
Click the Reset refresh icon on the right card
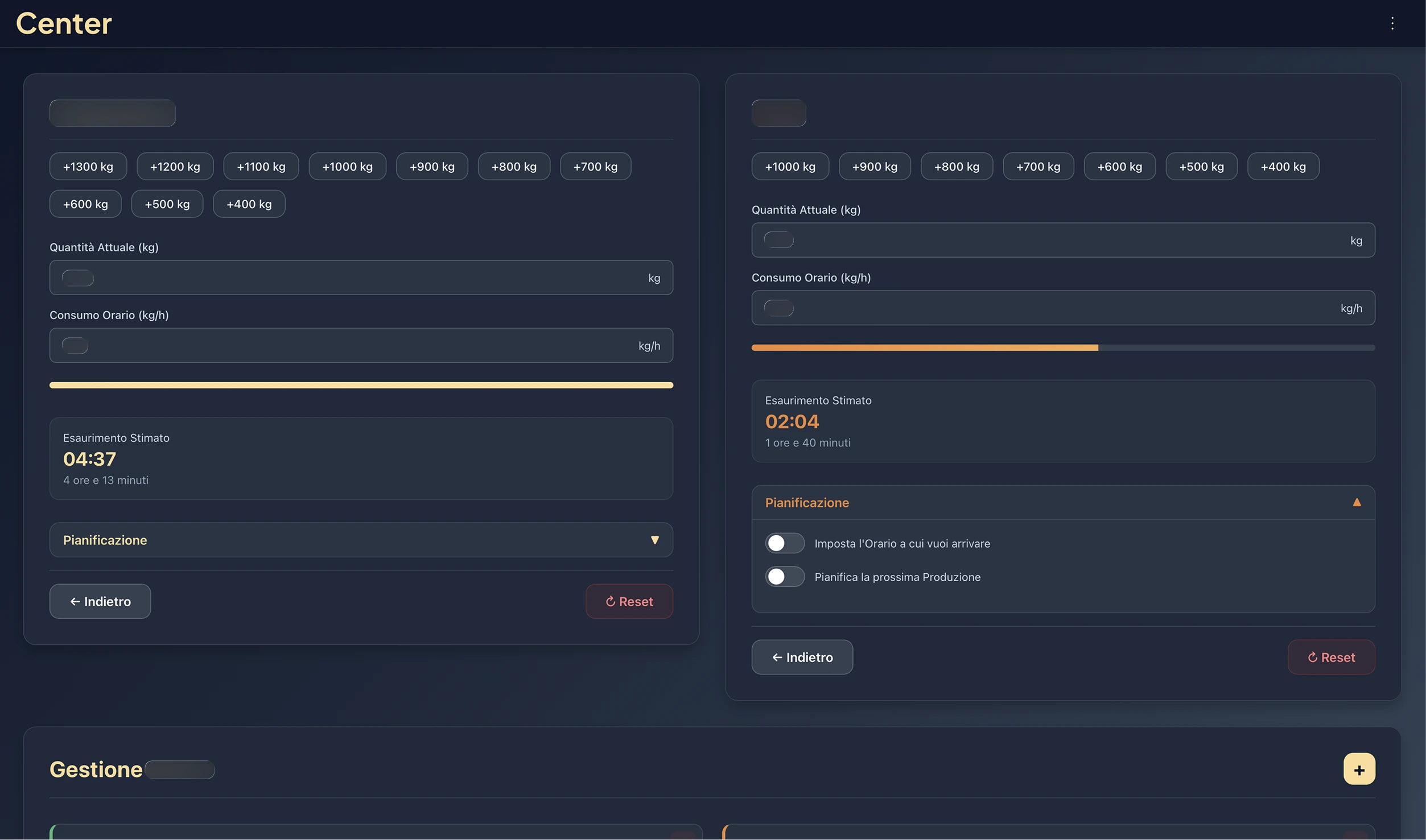point(1313,657)
